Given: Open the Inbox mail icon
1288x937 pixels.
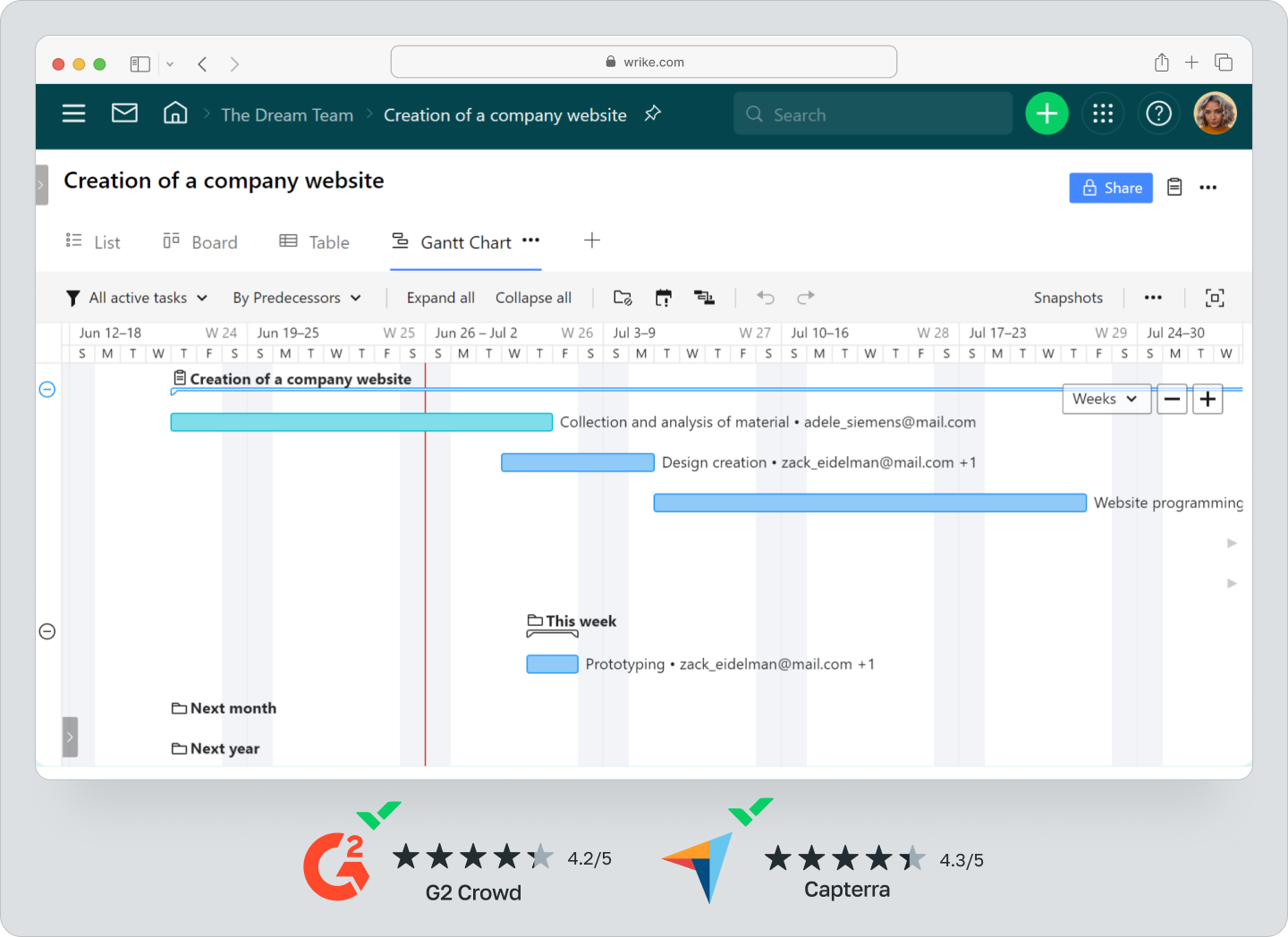Looking at the screenshot, I should (x=124, y=114).
